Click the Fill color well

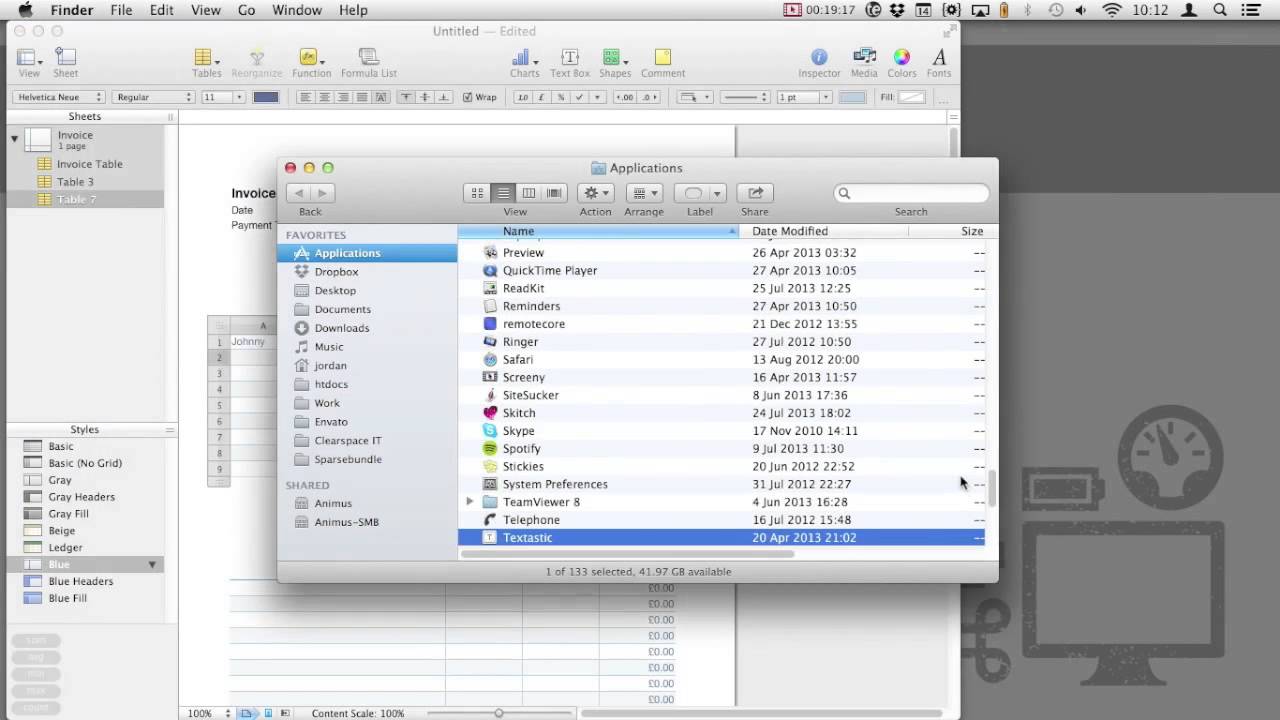(x=911, y=97)
